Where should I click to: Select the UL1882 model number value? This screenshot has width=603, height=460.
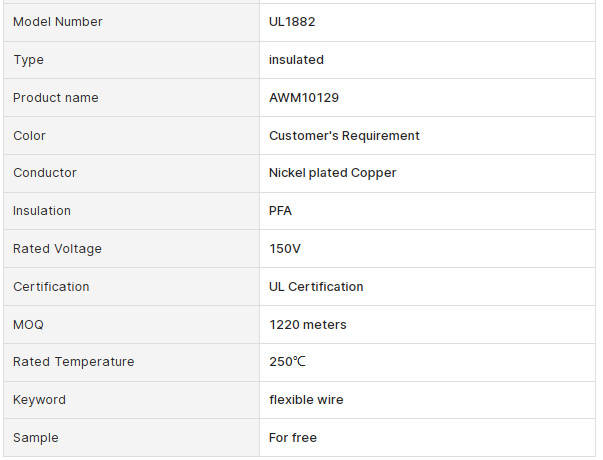click(292, 22)
